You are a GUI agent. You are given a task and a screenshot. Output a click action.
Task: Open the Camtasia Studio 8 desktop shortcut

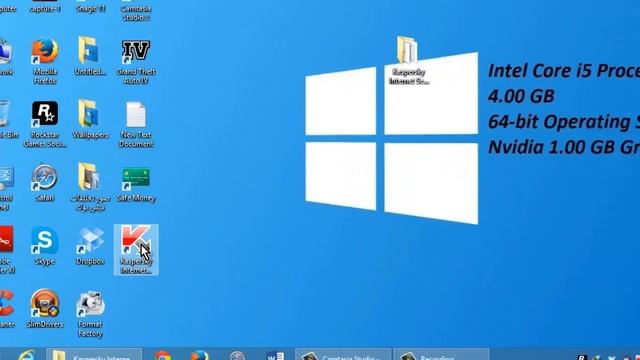(x=136, y=11)
